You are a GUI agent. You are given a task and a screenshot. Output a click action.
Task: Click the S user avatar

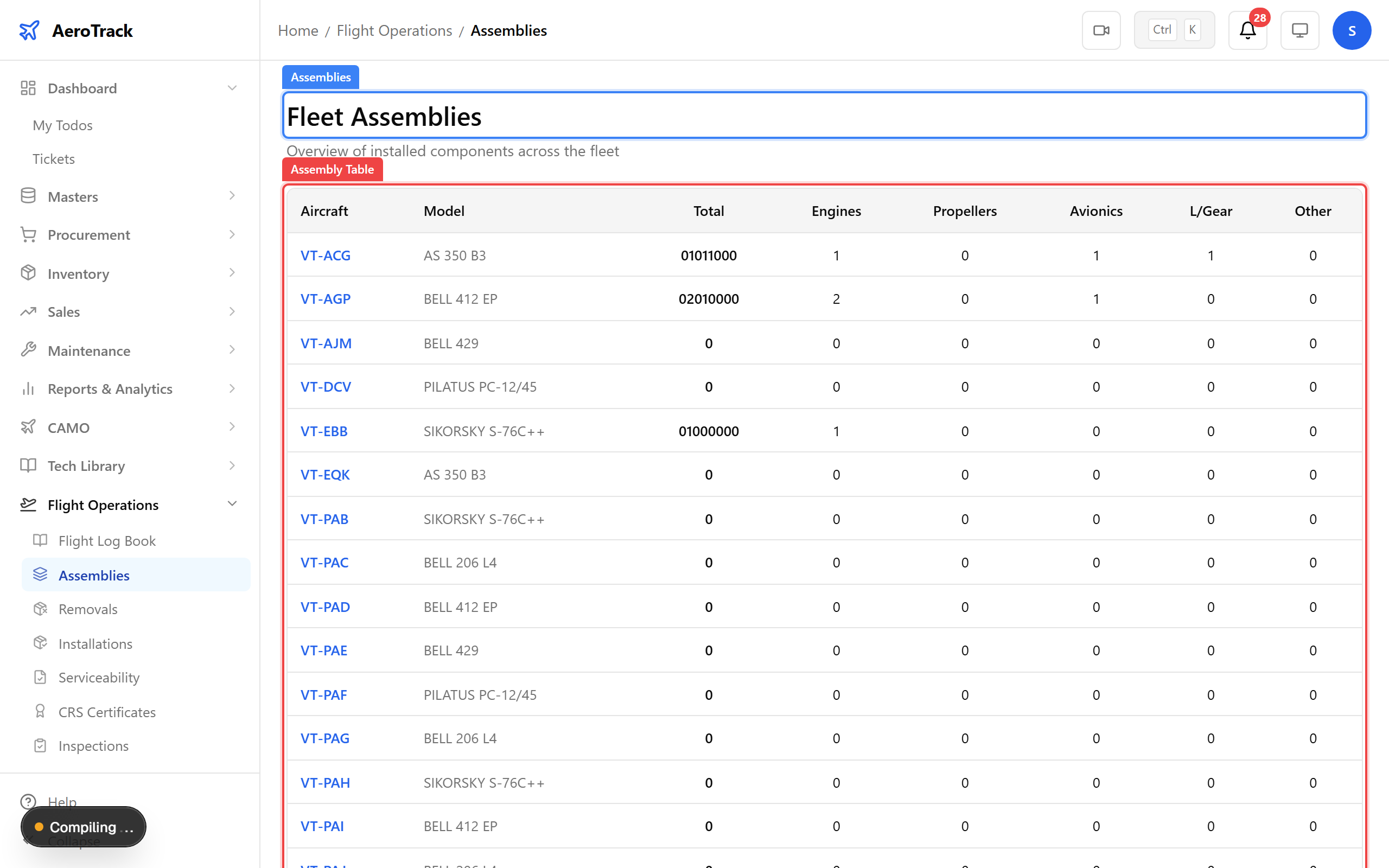pos(1352,30)
